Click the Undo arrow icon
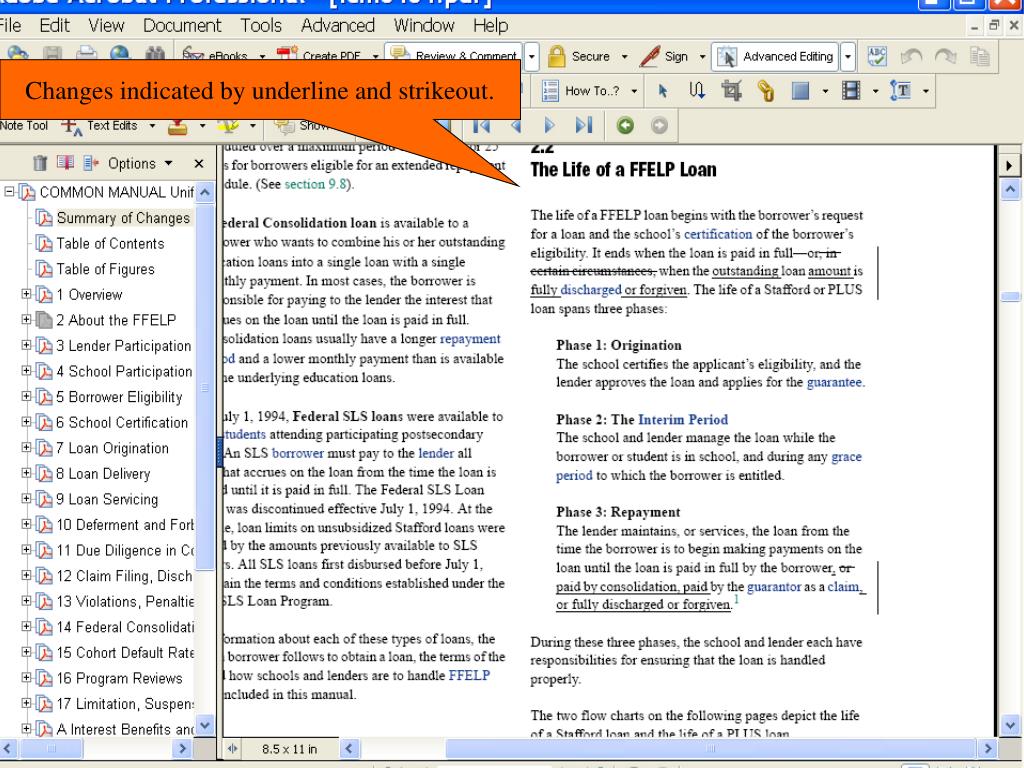1024x768 pixels. coord(911,57)
